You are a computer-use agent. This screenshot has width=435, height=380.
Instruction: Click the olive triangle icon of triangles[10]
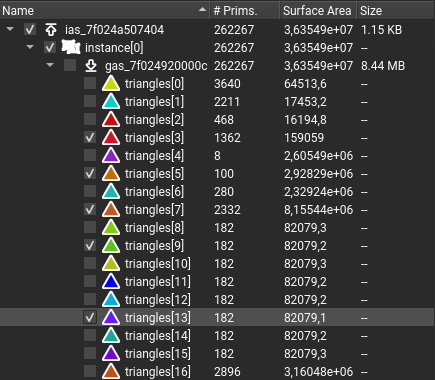[x=111, y=263]
